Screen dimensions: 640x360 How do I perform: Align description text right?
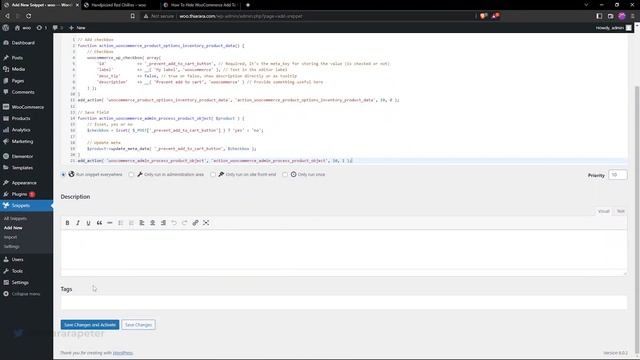pyautogui.click(x=163, y=223)
